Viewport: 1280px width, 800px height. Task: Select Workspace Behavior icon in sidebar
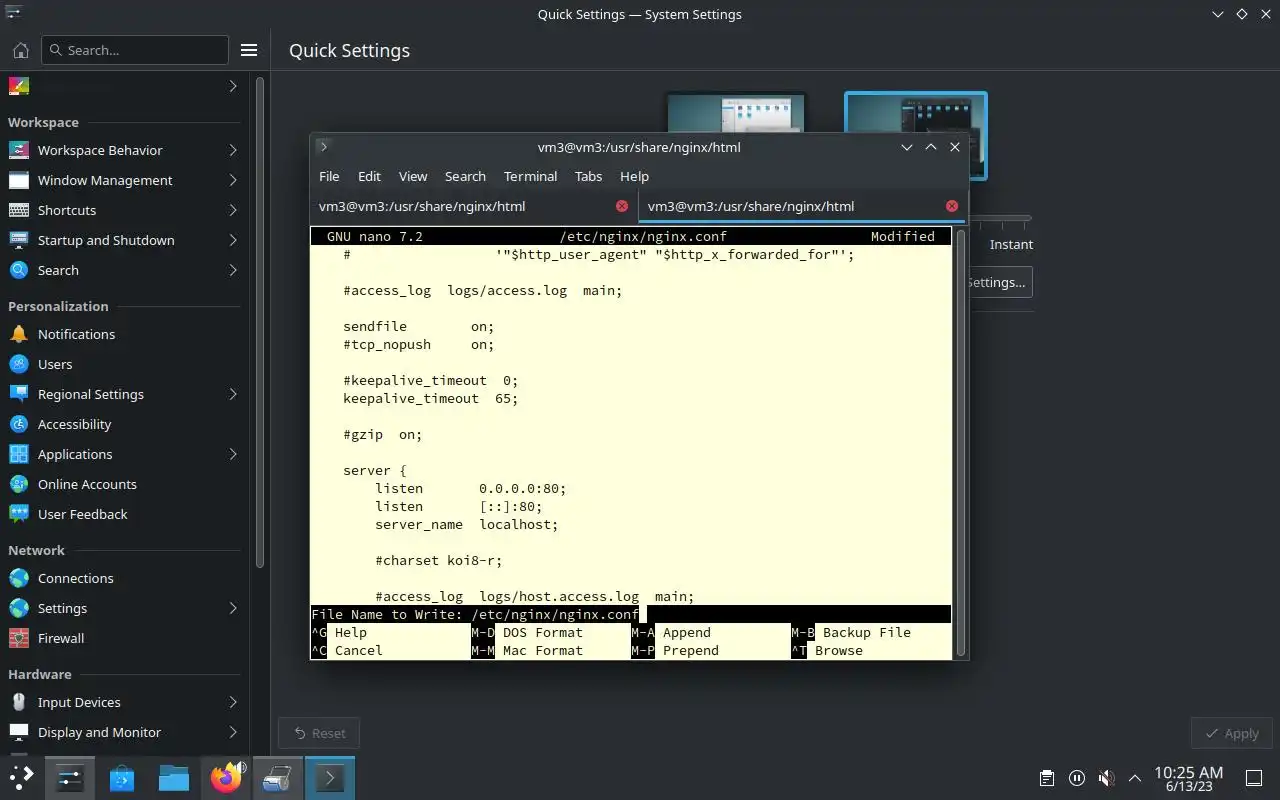(19, 150)
